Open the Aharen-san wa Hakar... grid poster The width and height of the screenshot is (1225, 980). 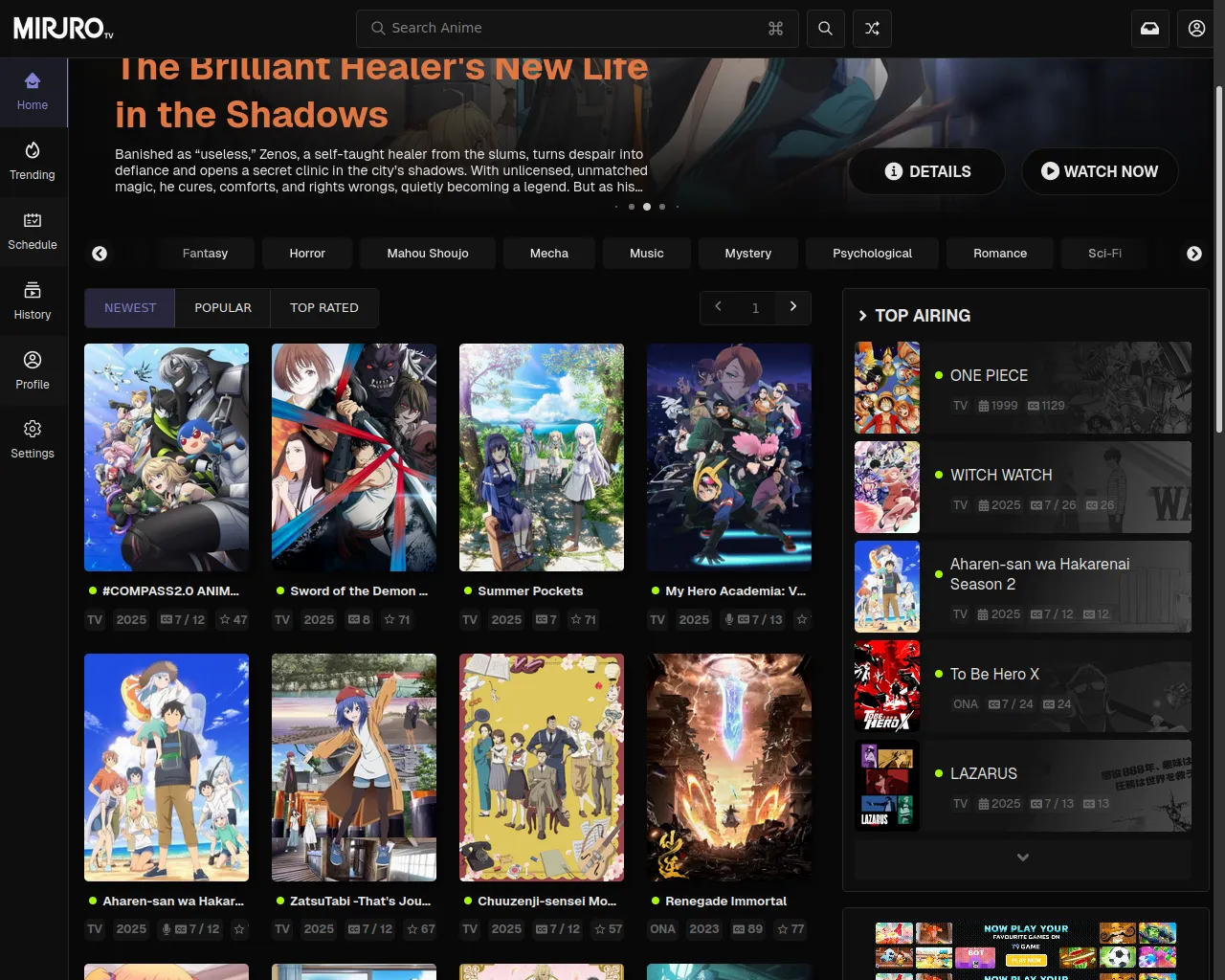tap(167, 768)
